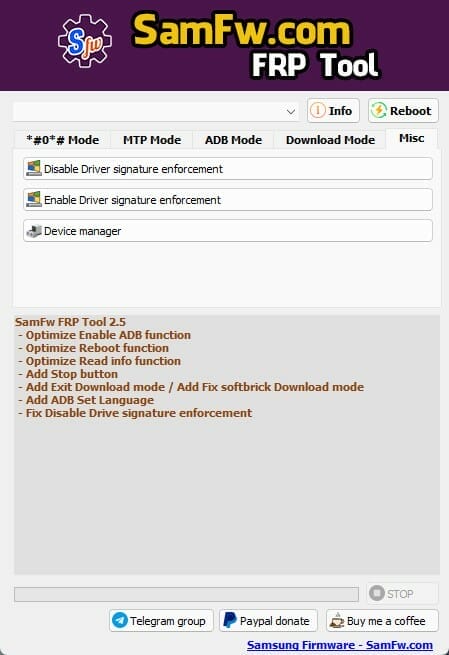Viewport: 449px width, 655px height.
Task: Open the Telegram group link button
Action: pos(161,621)
